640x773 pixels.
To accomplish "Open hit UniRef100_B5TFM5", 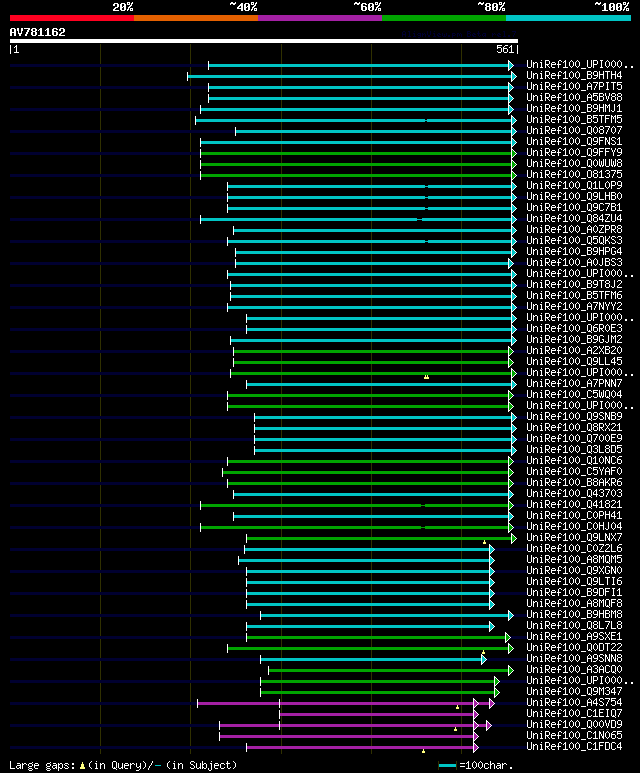I will click(574, 119).
